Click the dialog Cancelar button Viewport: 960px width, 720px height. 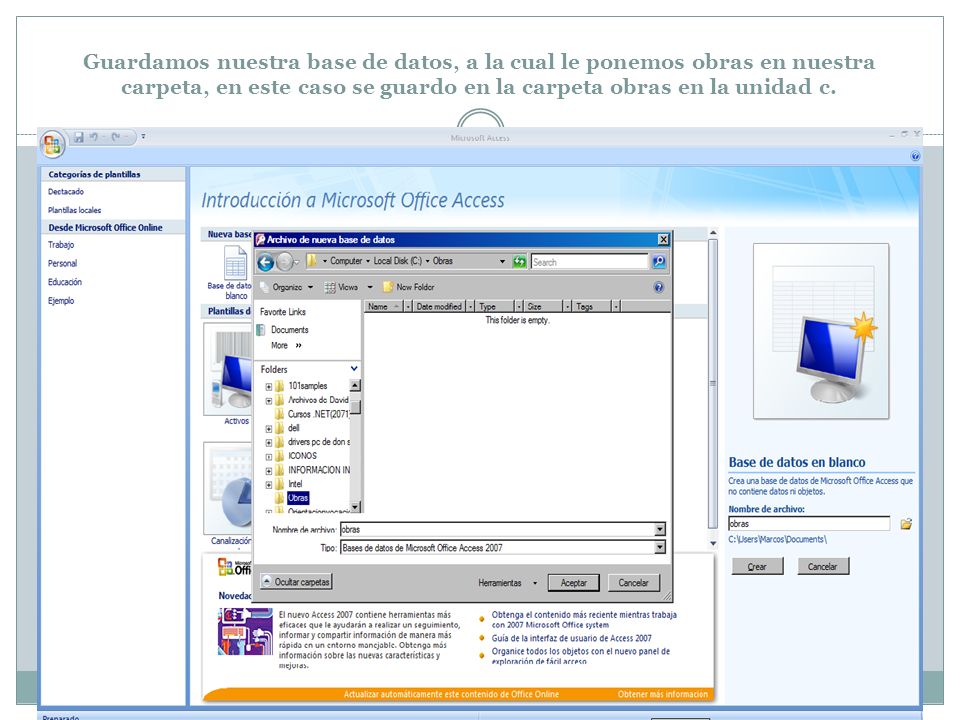tap(634, 583)
